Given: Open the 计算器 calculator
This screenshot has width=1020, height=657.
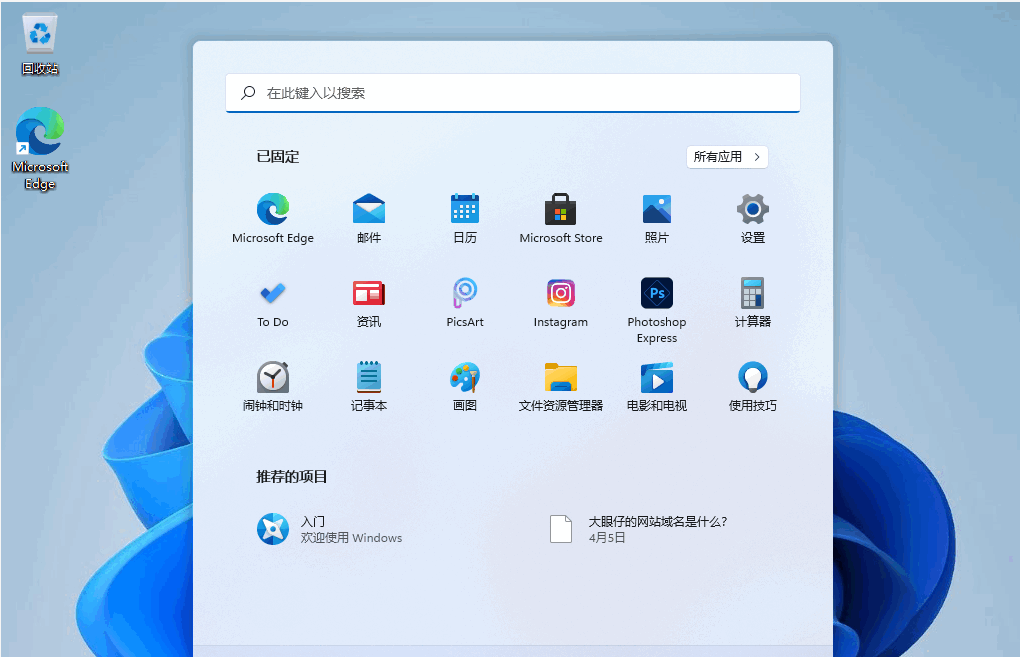Looking at the screenshot, I should (753, 302).
